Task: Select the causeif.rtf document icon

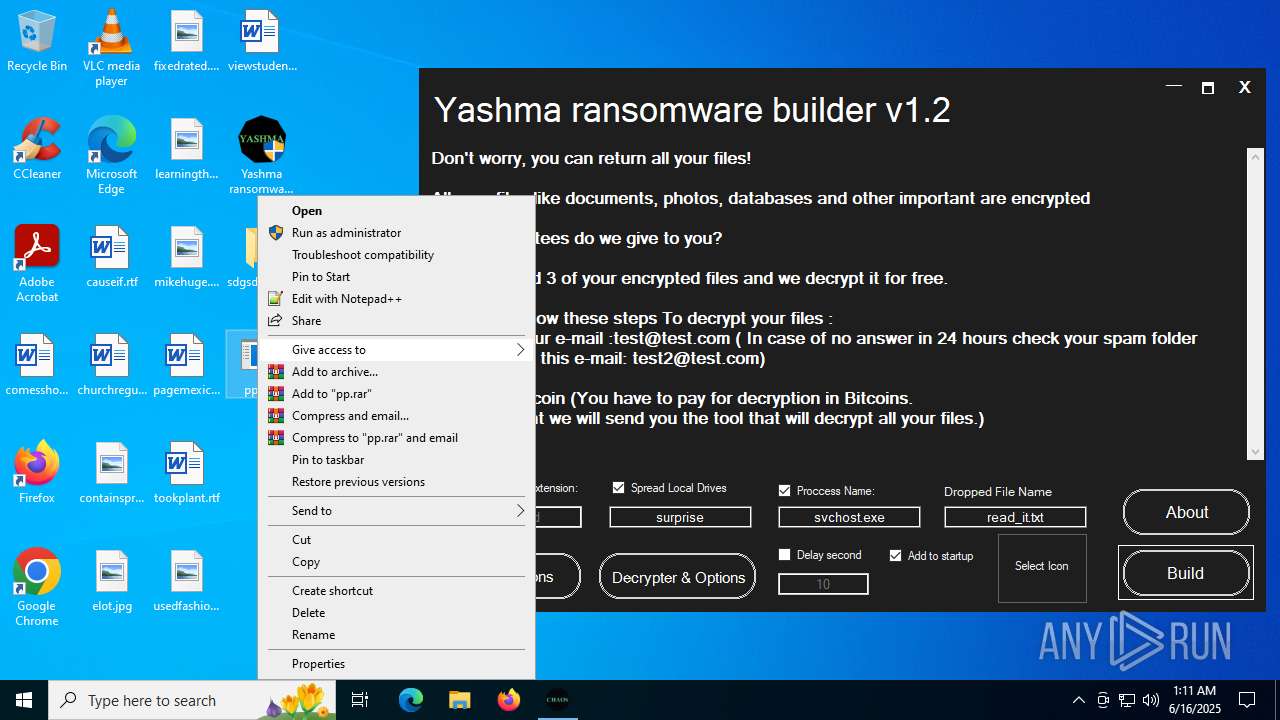Action: [111, 257]
